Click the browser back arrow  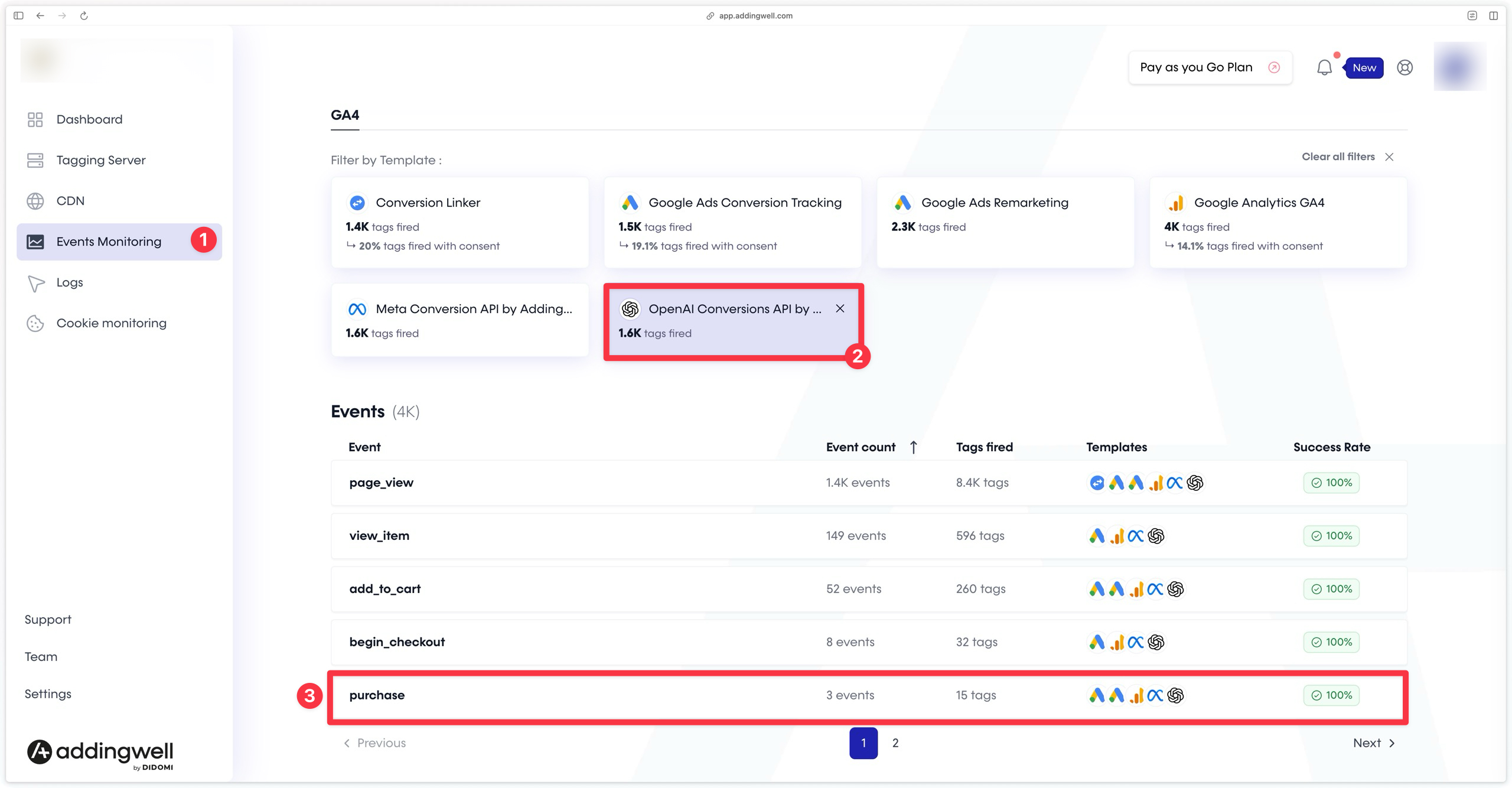tap(40, 16)
